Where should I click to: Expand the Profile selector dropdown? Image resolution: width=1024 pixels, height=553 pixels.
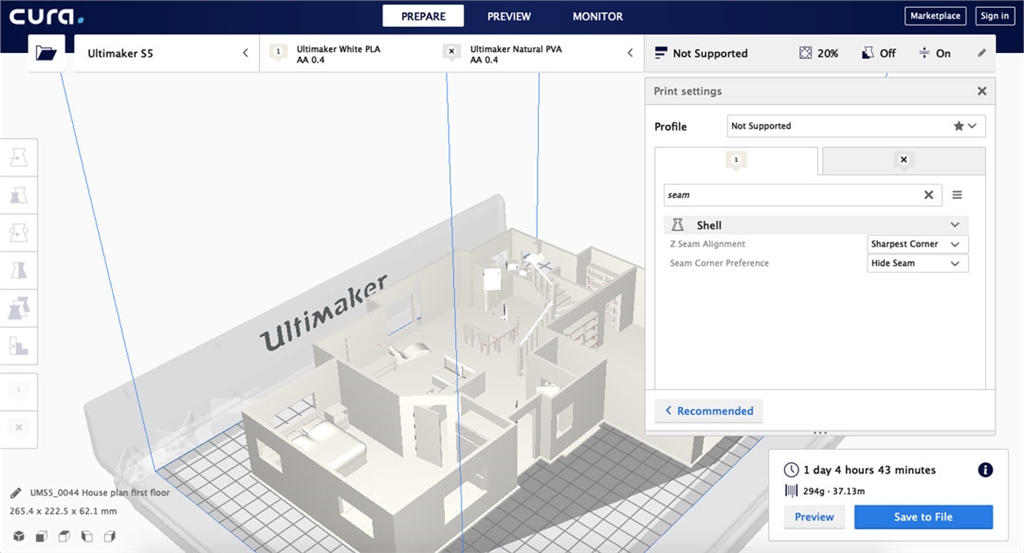pyautogui.click(x=855, y=126)
